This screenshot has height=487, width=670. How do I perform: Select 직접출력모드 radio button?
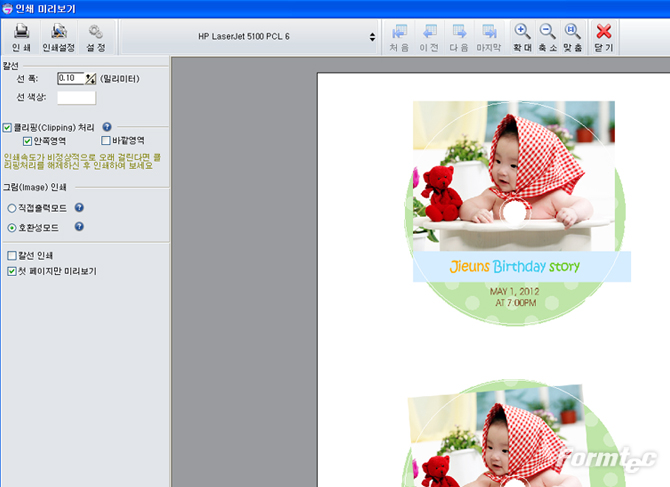[12, 208]
